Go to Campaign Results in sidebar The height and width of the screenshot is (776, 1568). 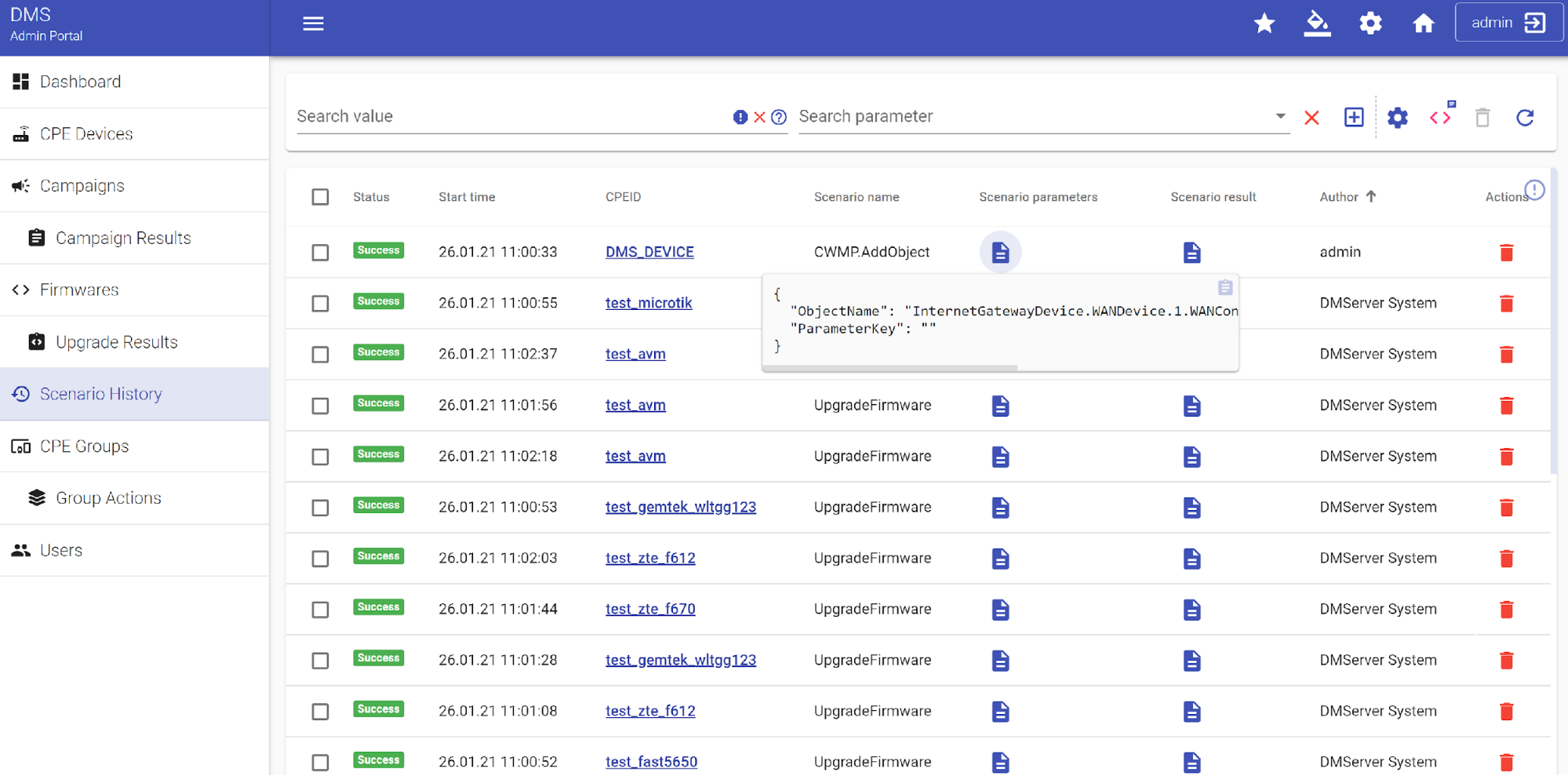123,239
